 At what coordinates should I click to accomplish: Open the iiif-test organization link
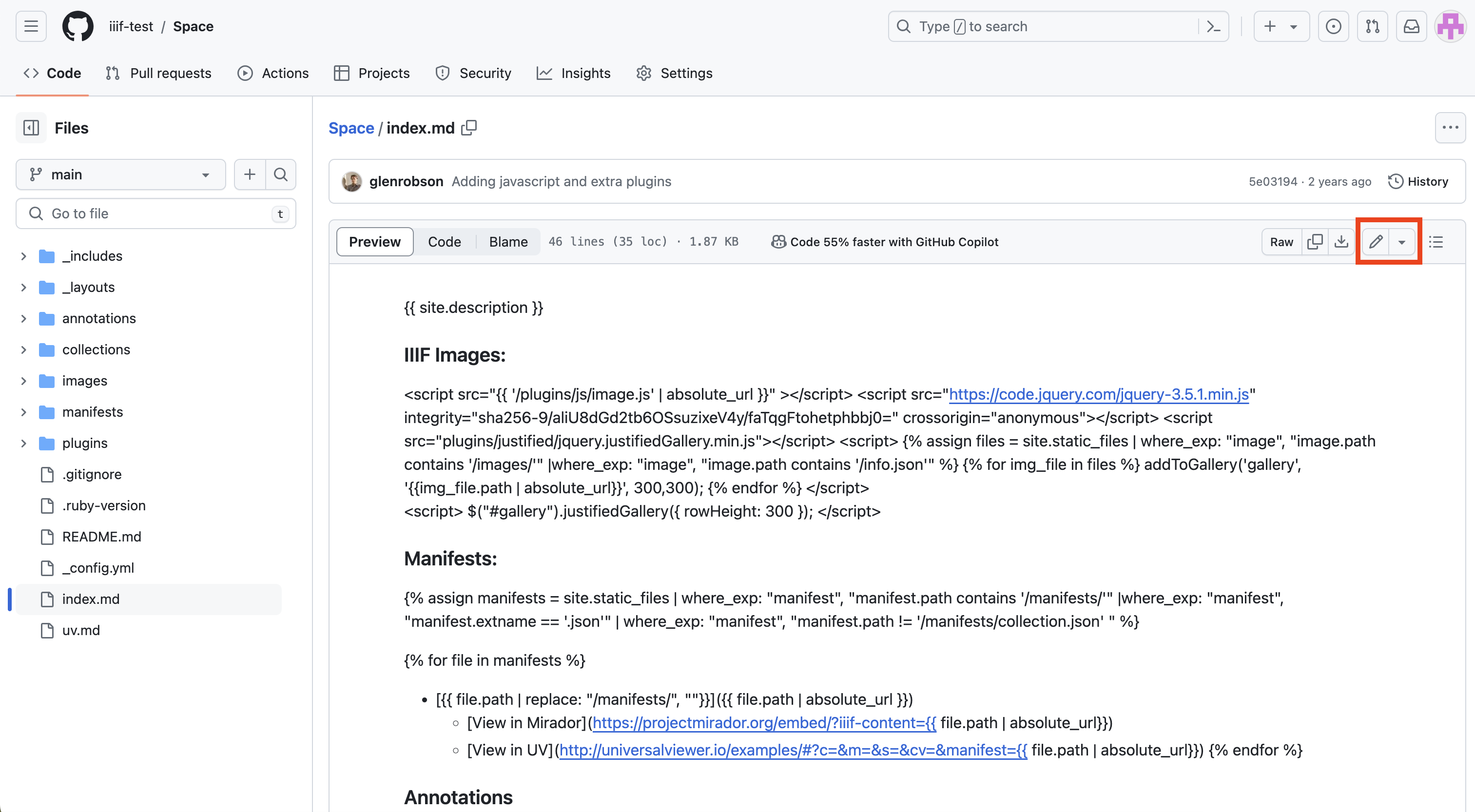131,26
